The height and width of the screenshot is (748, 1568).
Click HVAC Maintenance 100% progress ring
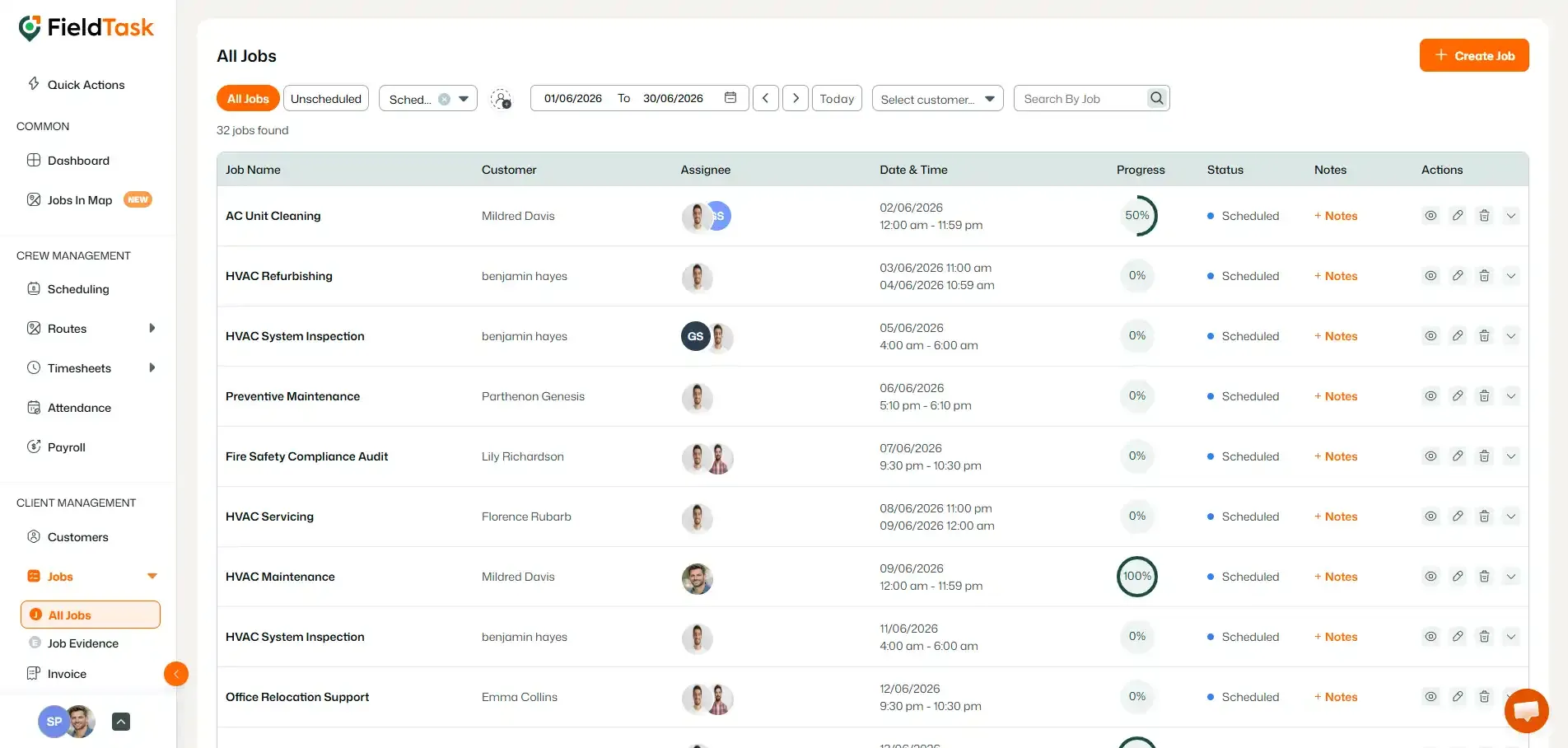click(1137, 577)
